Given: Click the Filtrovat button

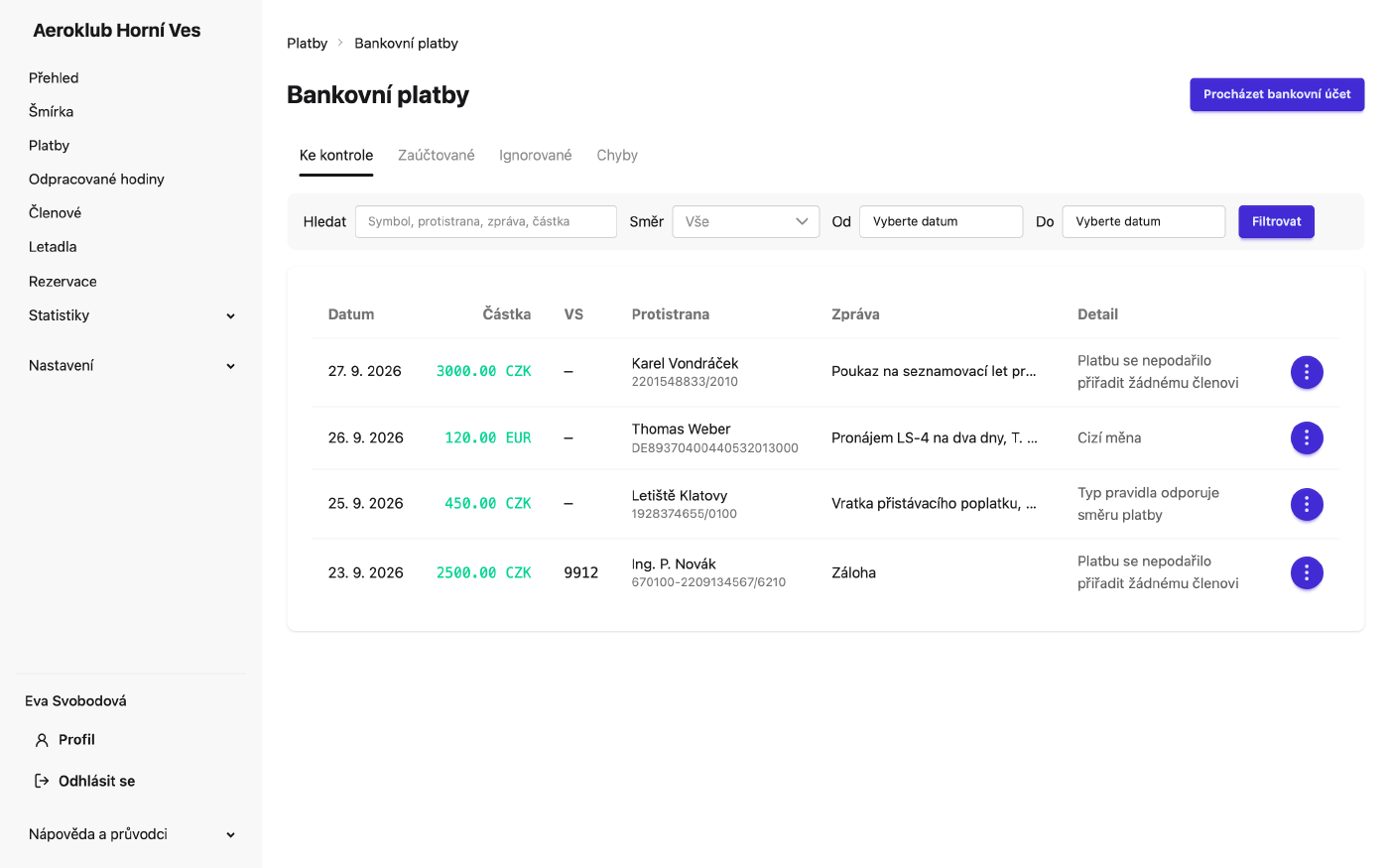Looking at the screenshot, I should (x=1276, y=221).
